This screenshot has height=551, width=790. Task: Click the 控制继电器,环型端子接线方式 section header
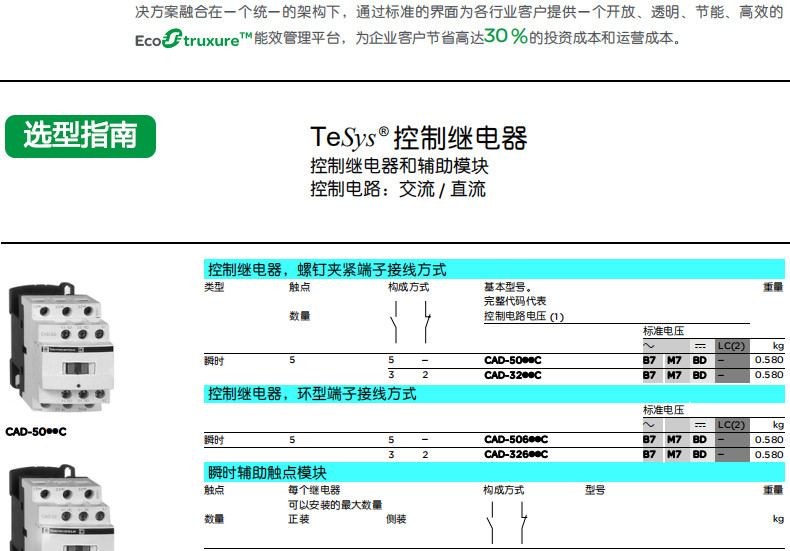494,393
